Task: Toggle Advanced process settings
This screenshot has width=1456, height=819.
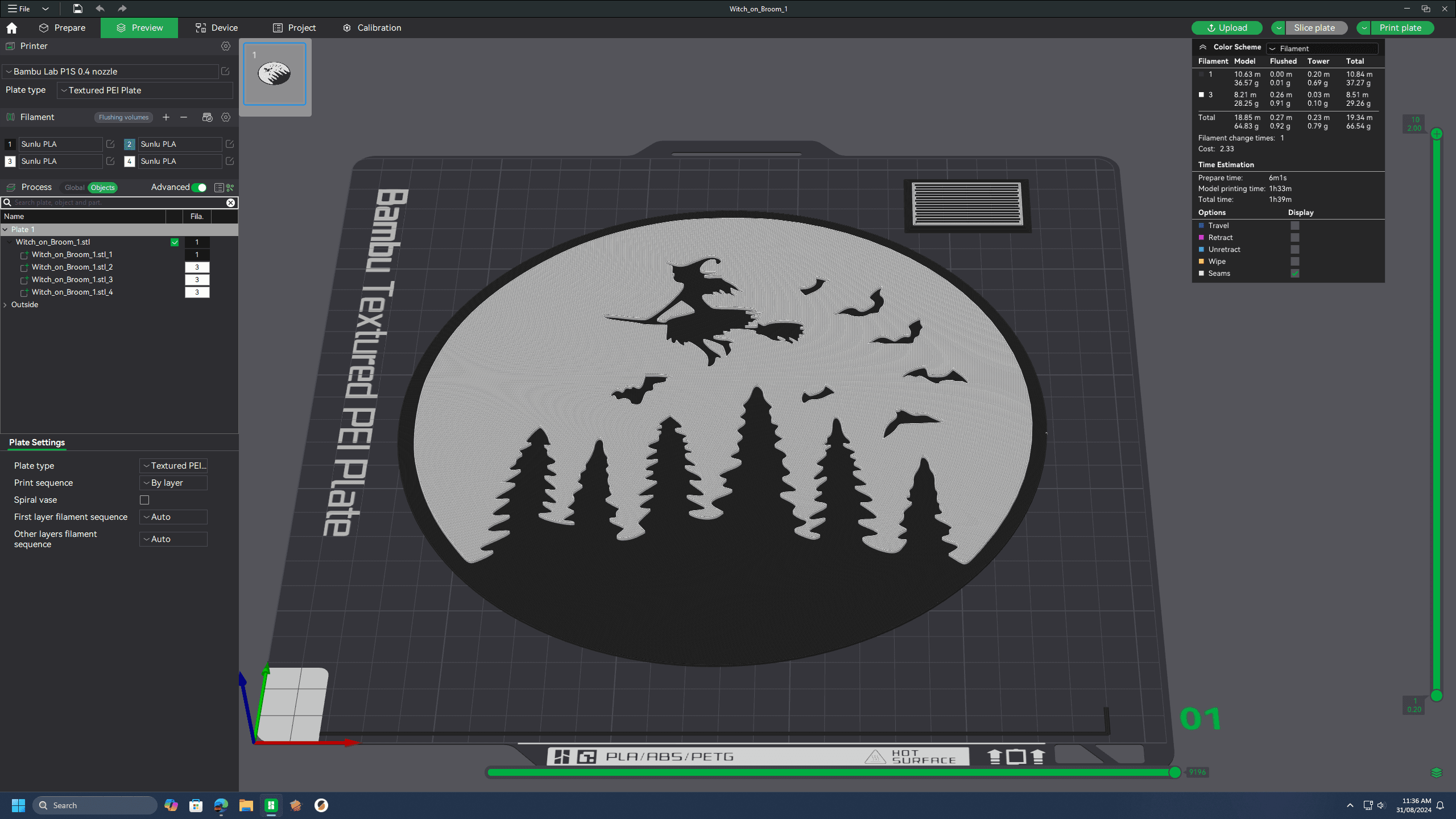Action: (x=200, y=187)
